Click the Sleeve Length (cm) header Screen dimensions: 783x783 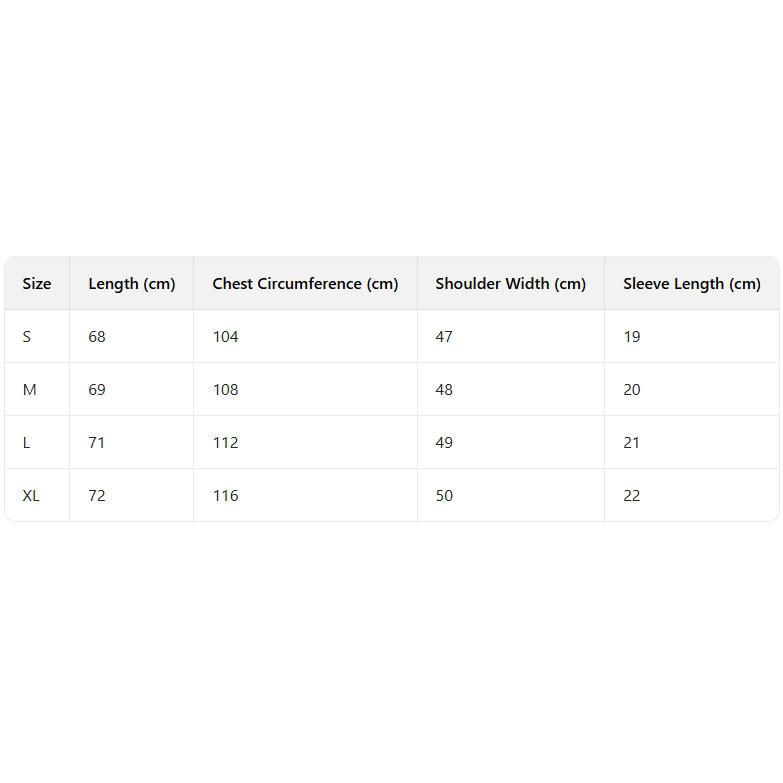pos(691,284)
